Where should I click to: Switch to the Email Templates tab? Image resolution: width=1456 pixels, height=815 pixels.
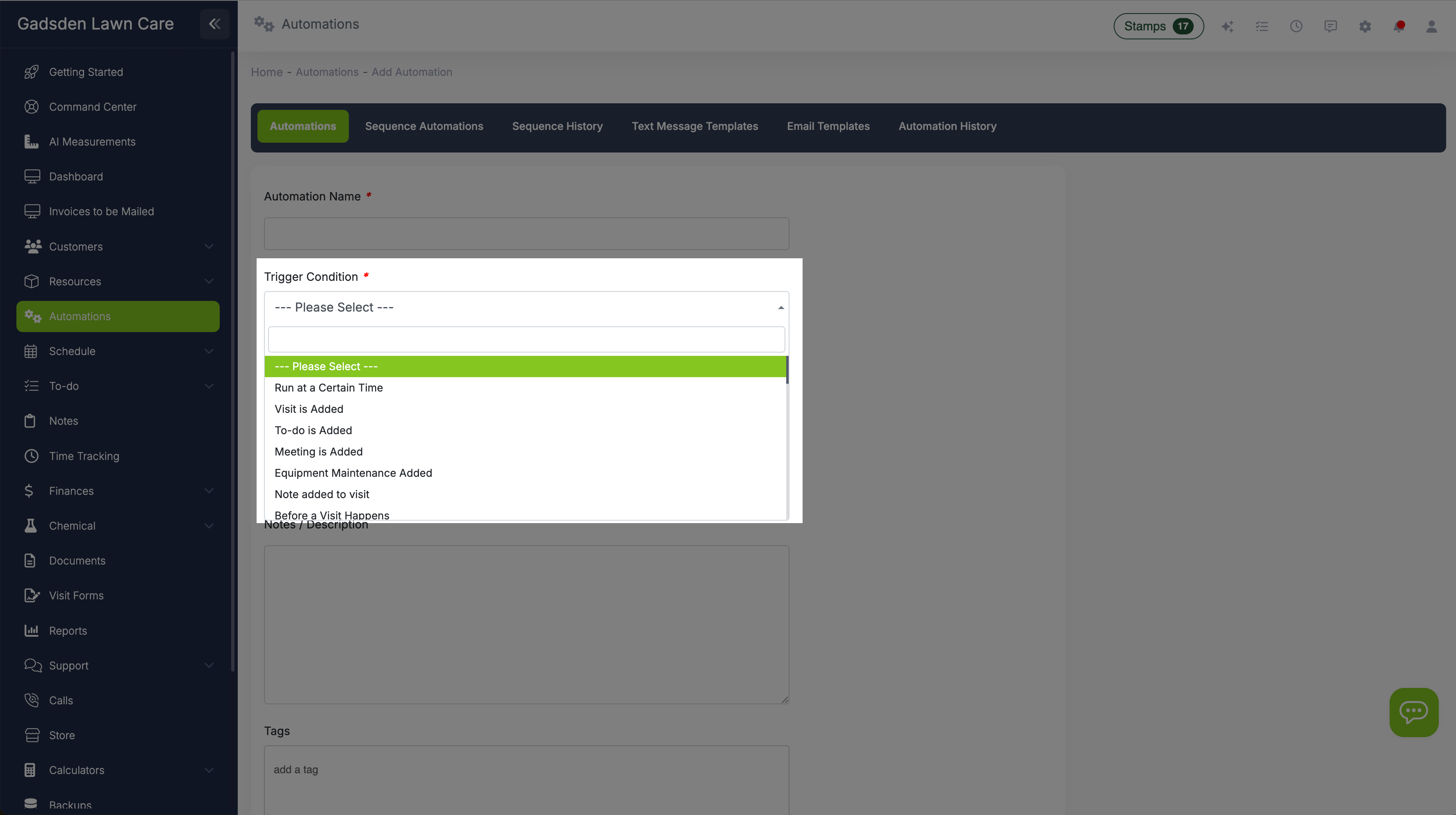828,126
